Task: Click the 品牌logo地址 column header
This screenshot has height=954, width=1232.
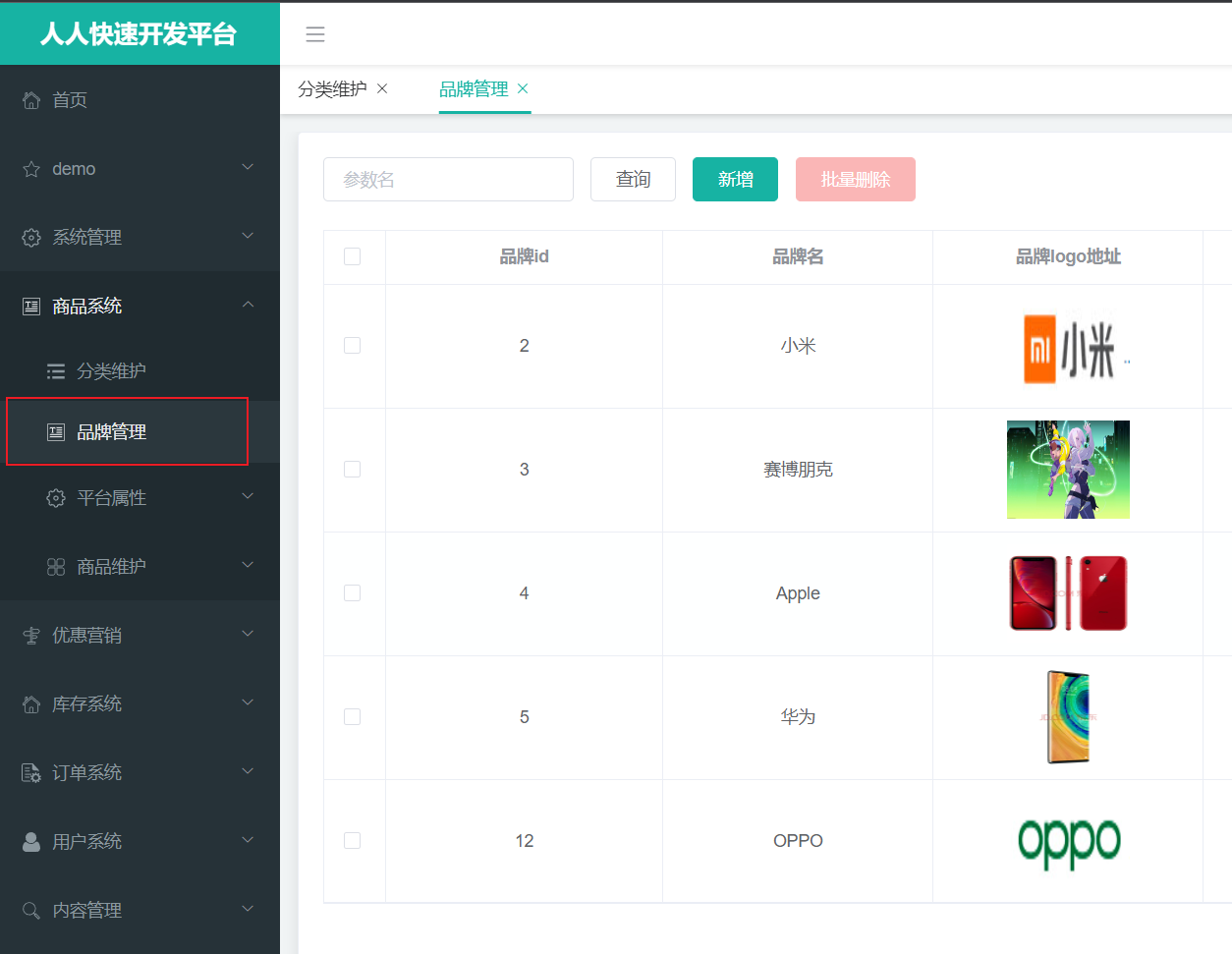Action: 1068,257
